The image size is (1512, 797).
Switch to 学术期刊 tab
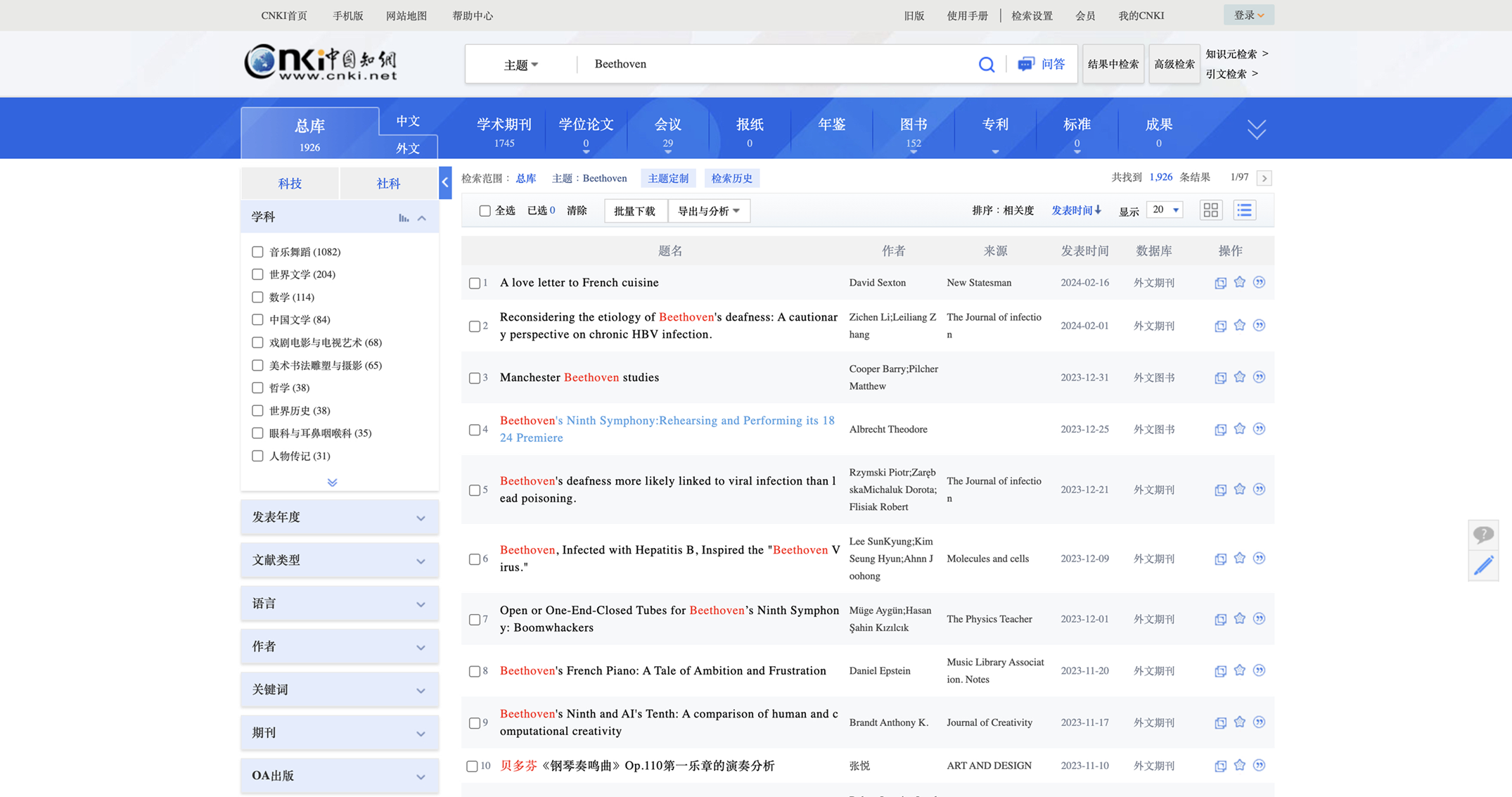pyautogui.click(x=504, y=132)
